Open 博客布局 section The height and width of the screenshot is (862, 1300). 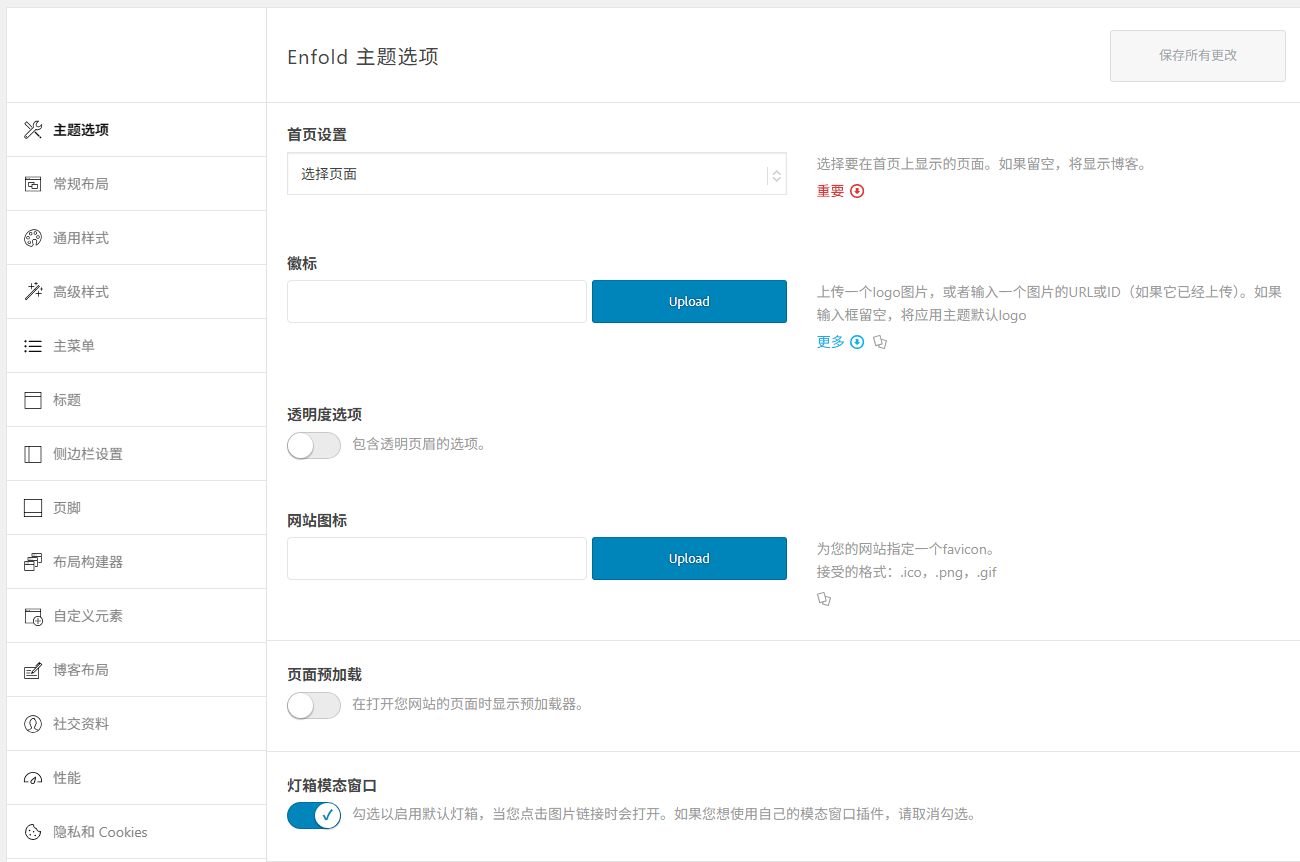click(x=137, y=670)
